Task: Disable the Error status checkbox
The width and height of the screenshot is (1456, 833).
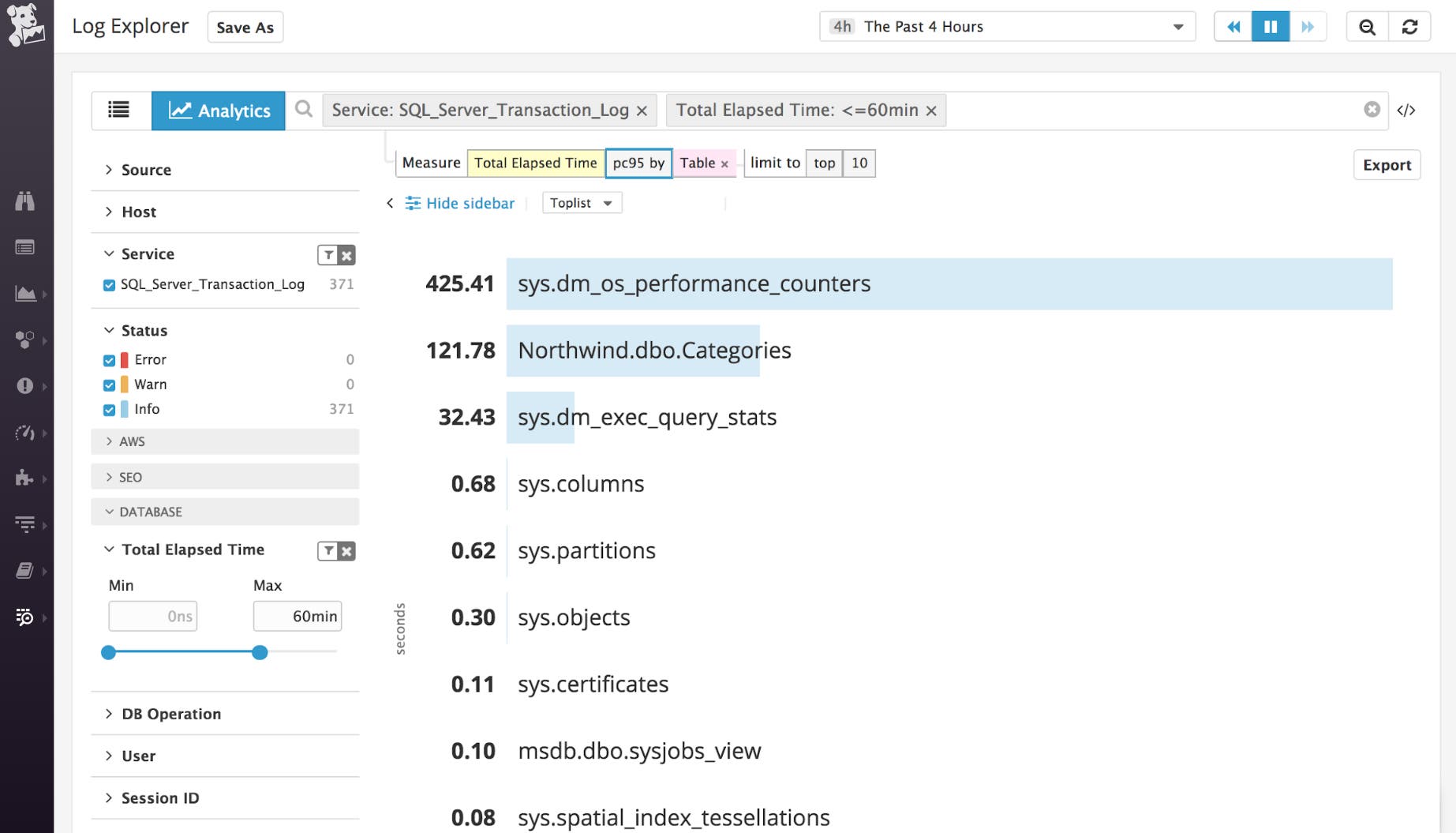Action: click(109, 359)
